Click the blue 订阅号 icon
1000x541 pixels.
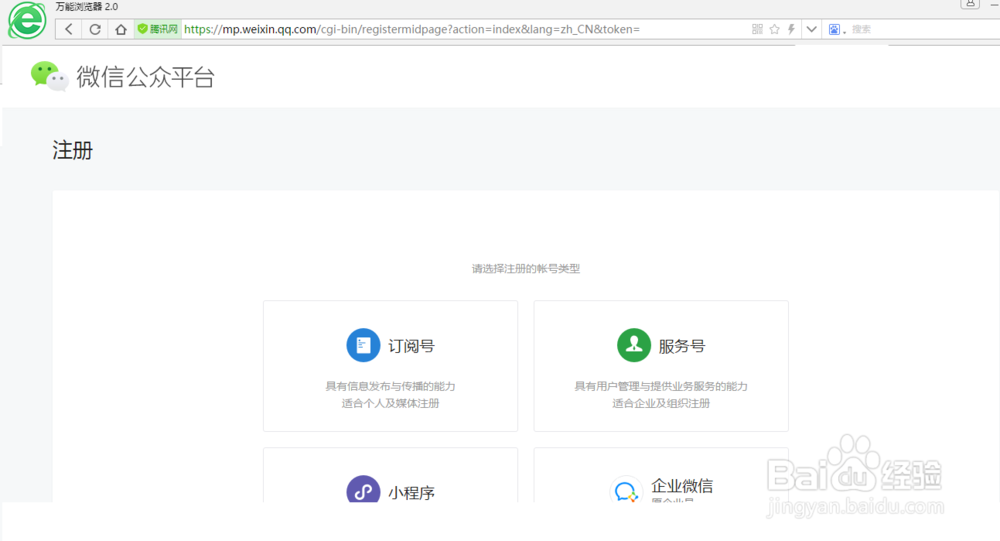click(x=363, y=345)
